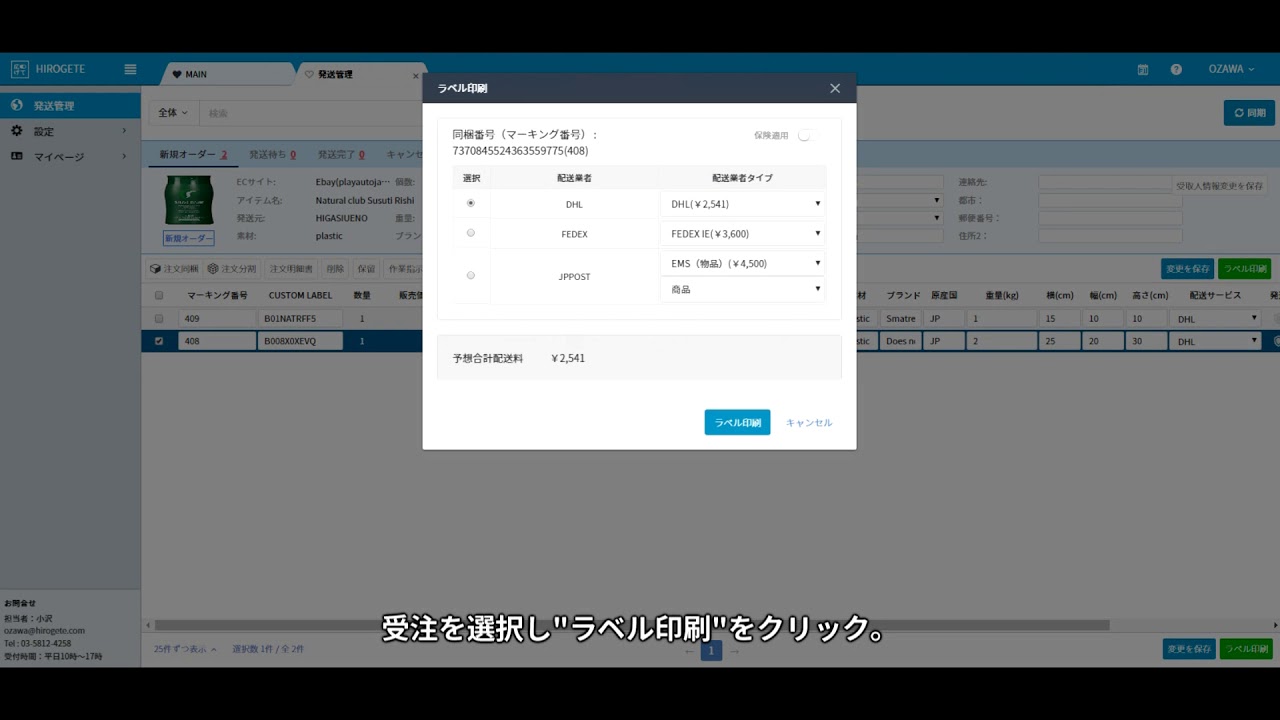Screen dimensions: 1280x720
Task: Expand the マイページ sidebar chevron
Action: [x=125, y=156]
